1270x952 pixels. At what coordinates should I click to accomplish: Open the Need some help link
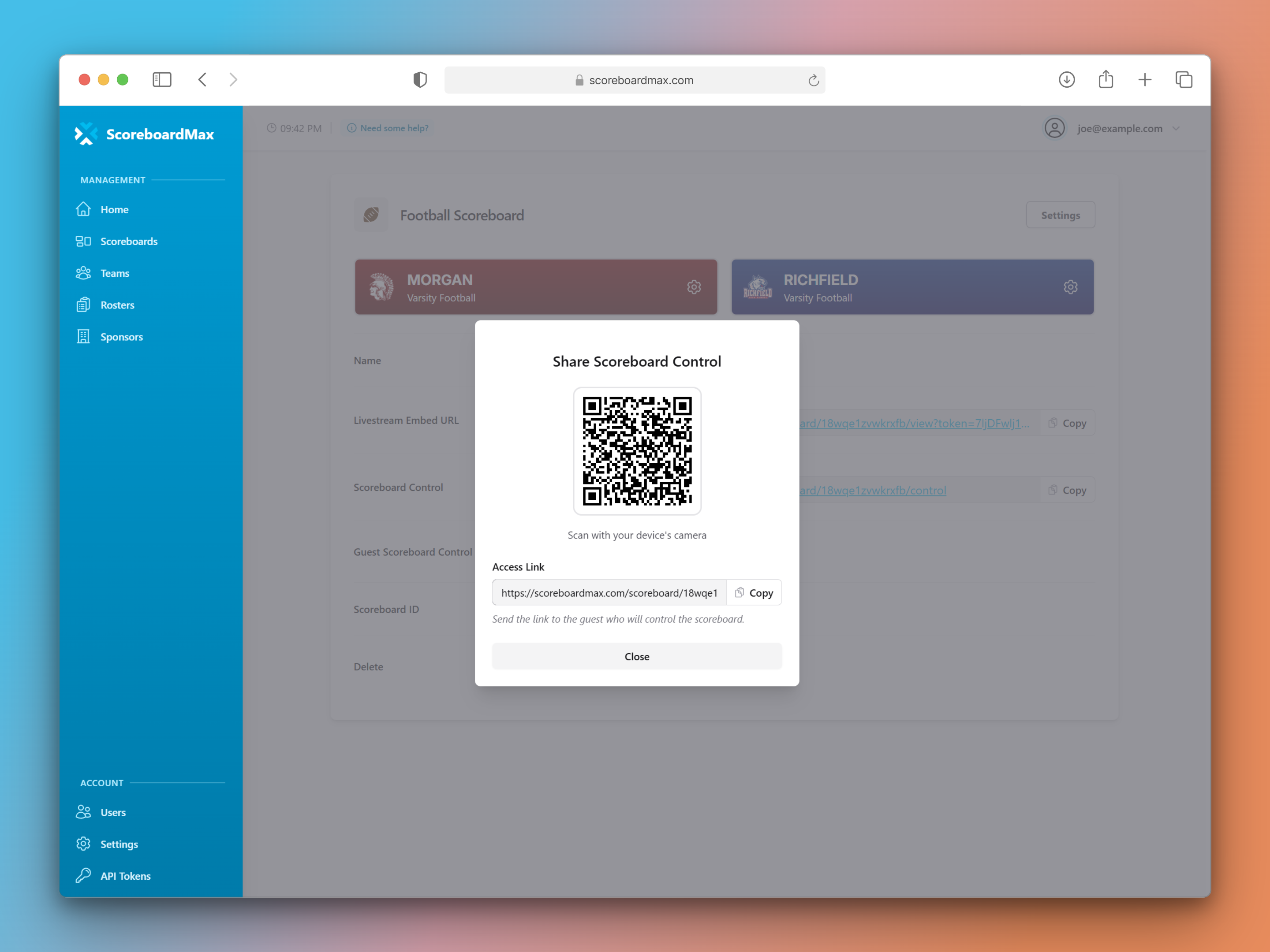click(x=388, y=128)
